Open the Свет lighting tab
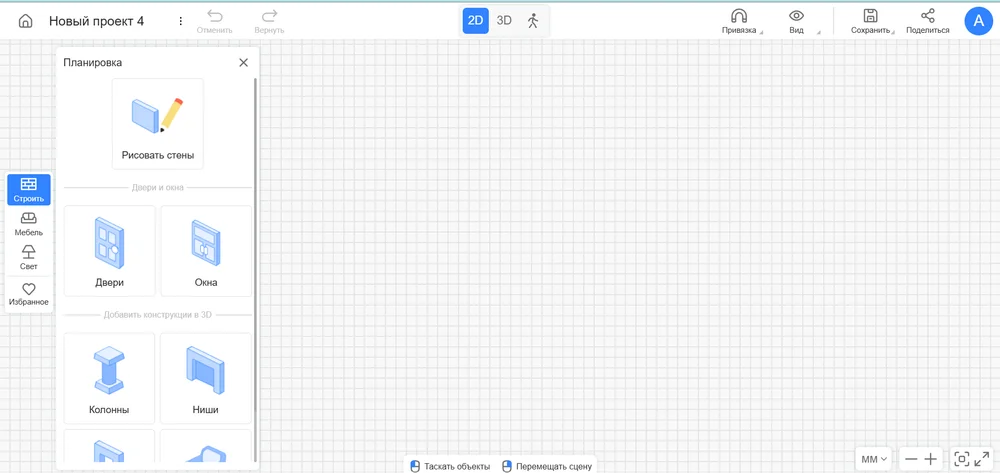The width and height of the screenshot is (1000, 473). pyautogui.click(x=29, y=258)
